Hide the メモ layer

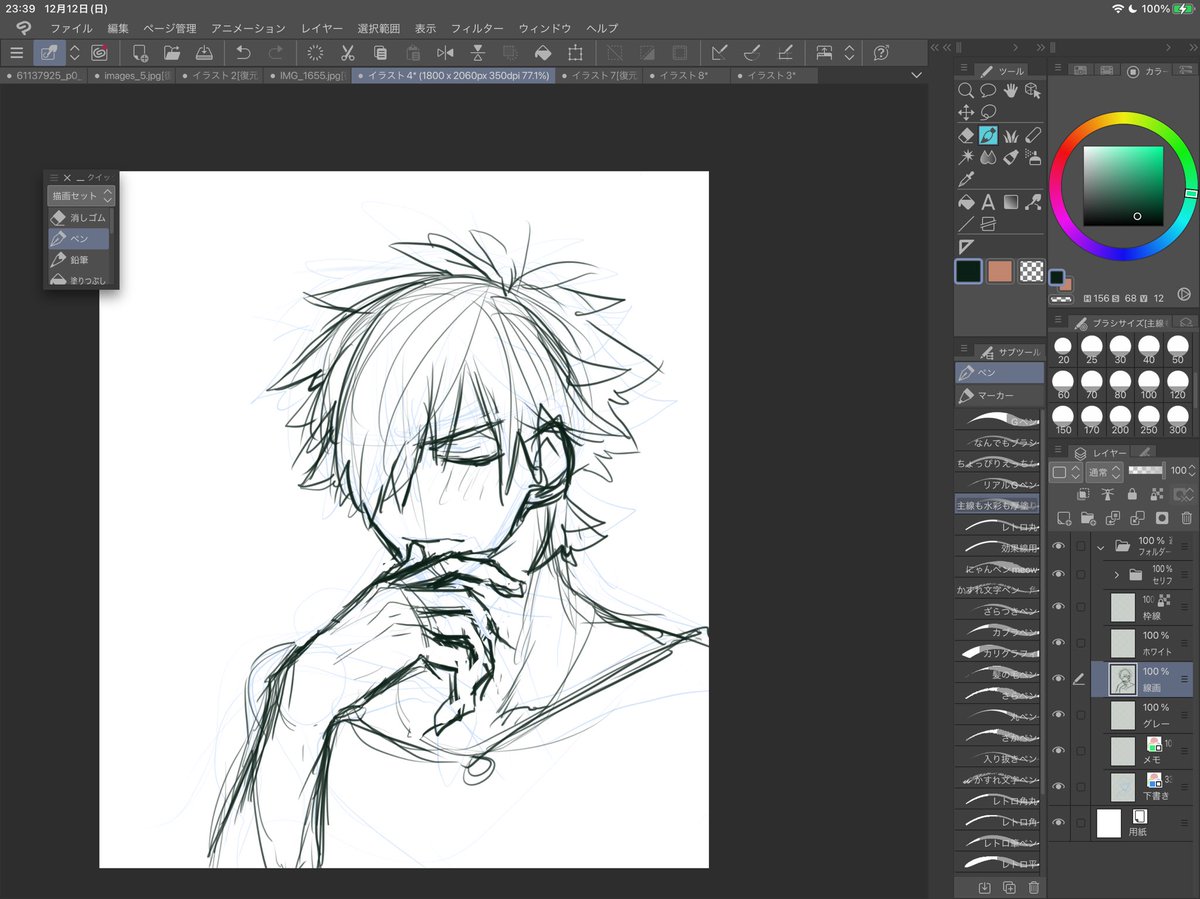(x=1058, y=751)
